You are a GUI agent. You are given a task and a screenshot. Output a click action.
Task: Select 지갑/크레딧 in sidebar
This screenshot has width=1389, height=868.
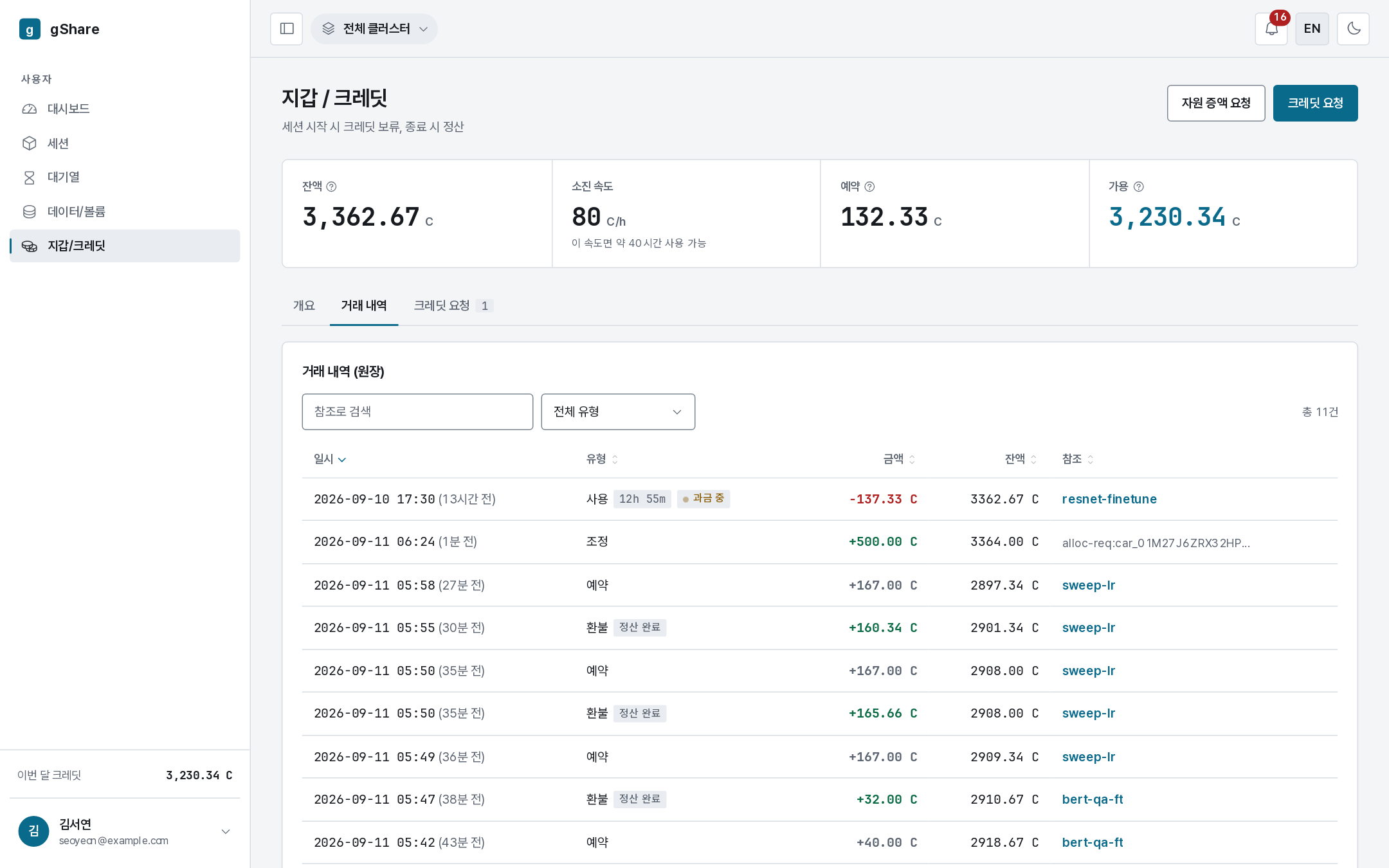[125, 246]
